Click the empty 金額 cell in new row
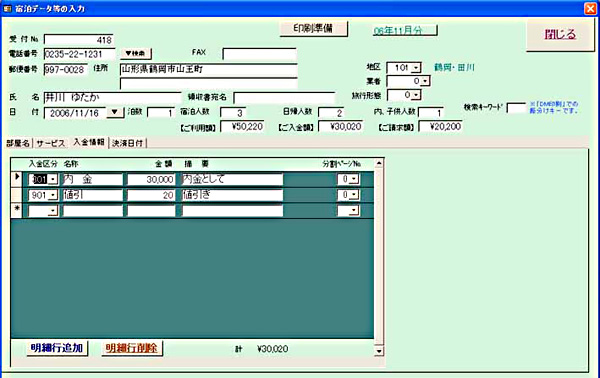Image resolution: width=600 pixels, height=378 pixels. [151, 210]
